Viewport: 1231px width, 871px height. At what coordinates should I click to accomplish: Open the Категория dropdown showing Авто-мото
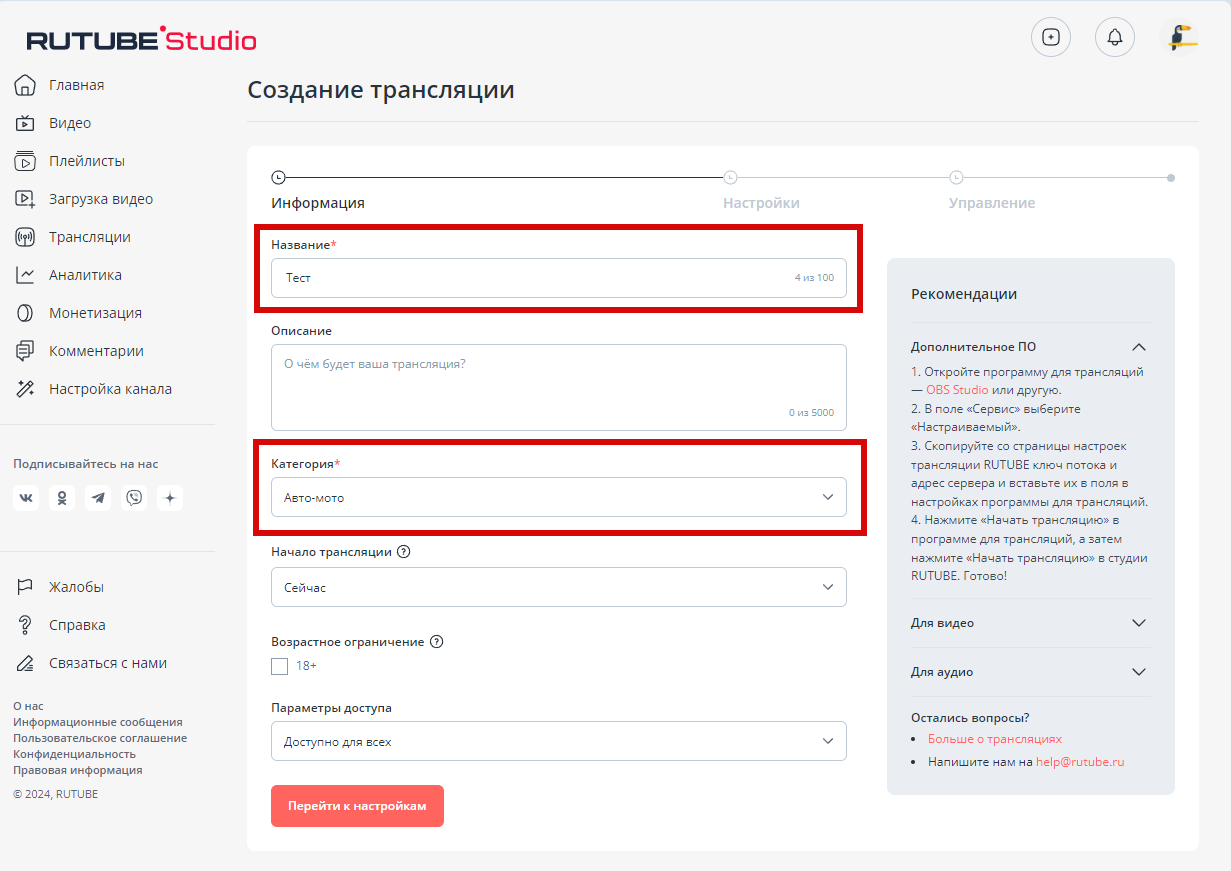point(559,497)
